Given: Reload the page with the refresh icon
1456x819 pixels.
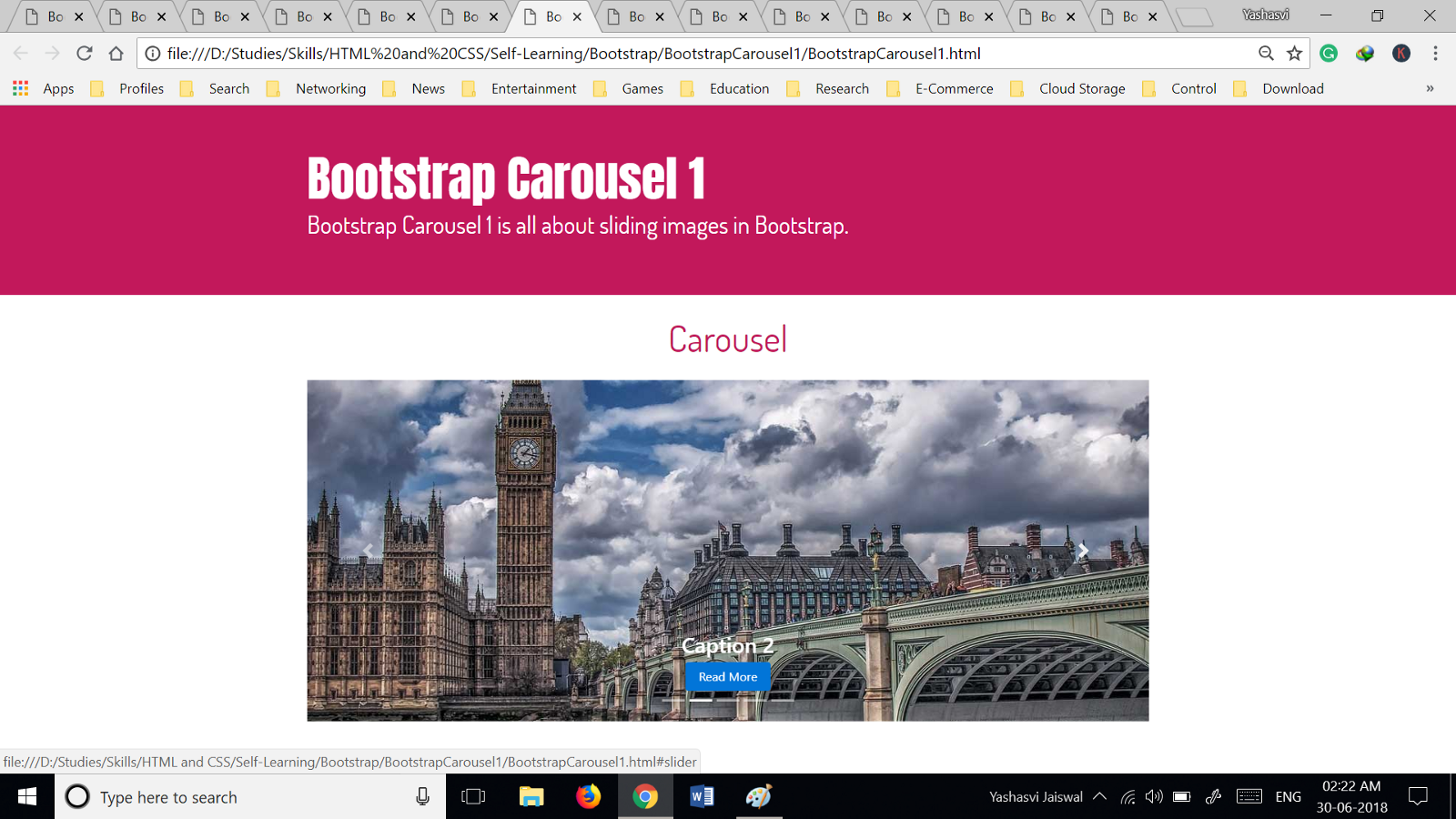Looking at the screenshot, I should 85,54.
